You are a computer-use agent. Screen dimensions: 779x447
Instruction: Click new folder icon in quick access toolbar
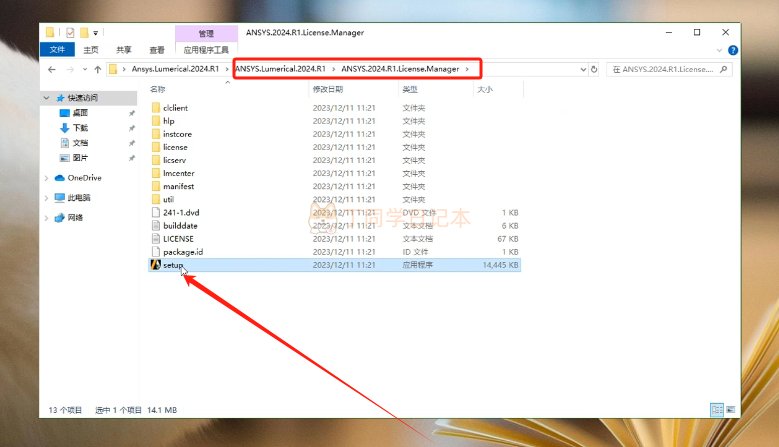[84, 33]
